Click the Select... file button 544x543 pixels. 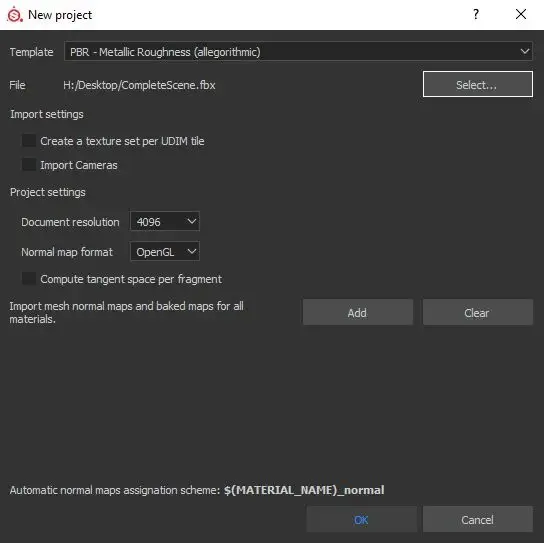tap(477, 84)
